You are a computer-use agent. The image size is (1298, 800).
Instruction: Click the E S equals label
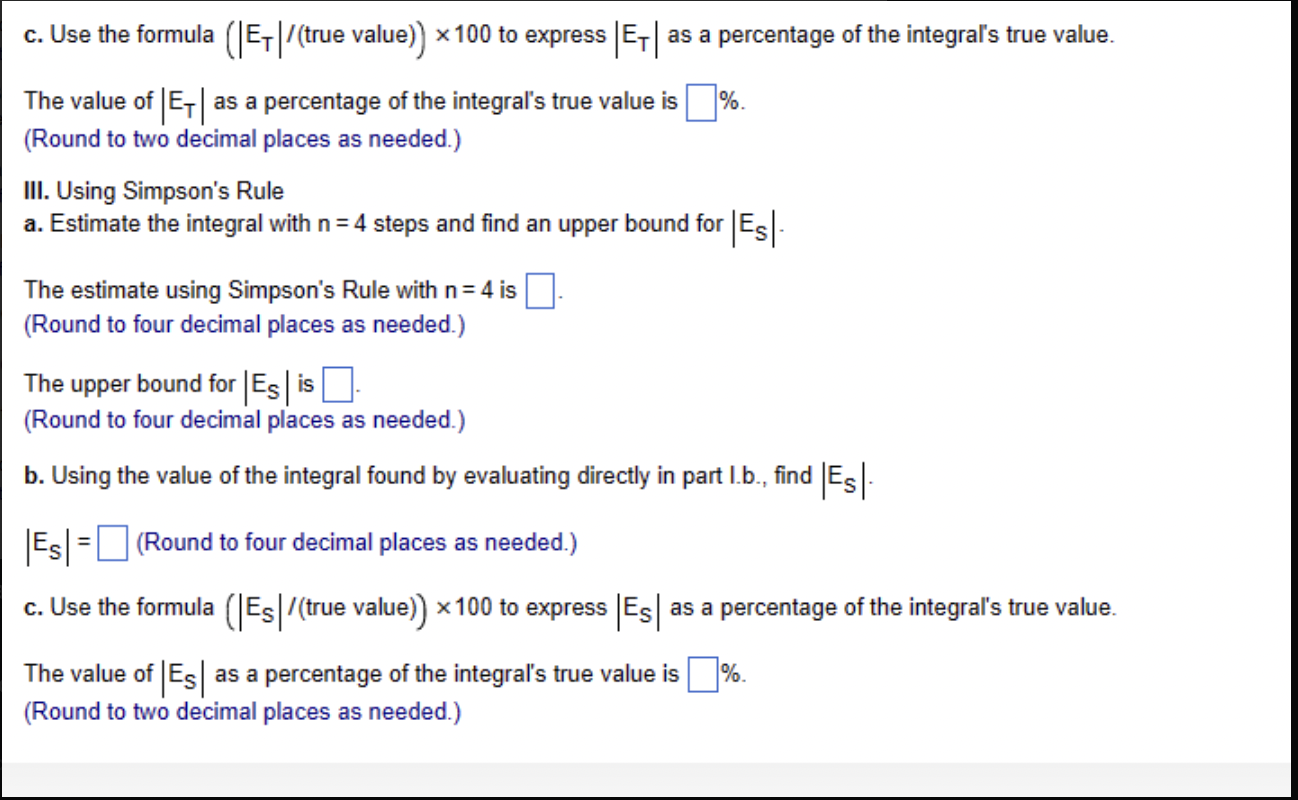pos(55,543)
